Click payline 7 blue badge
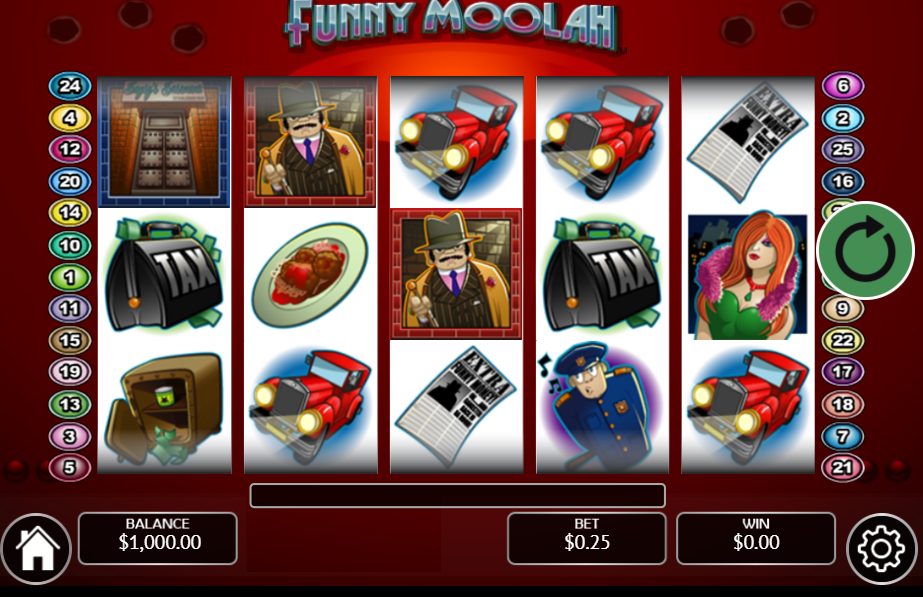 click(x=843, y=436)
